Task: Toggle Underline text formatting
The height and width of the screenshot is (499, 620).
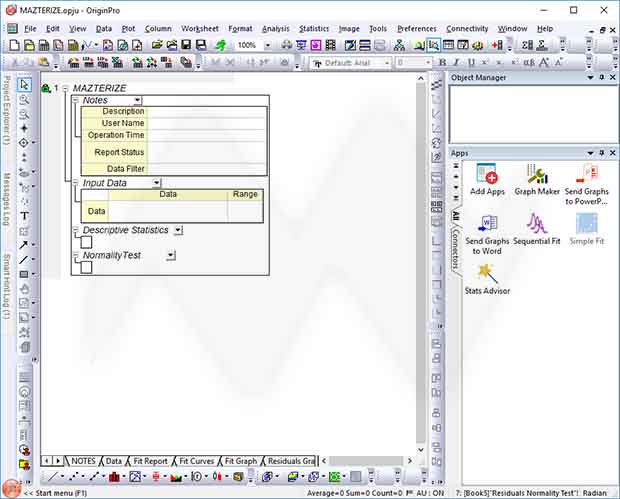Action: (x=471, y=62)
